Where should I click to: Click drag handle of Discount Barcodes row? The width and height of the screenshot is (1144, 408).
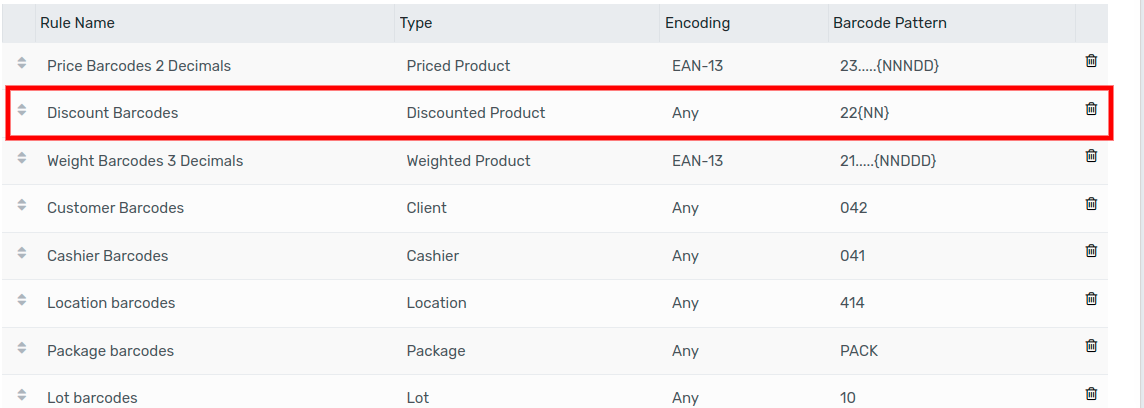22,110
